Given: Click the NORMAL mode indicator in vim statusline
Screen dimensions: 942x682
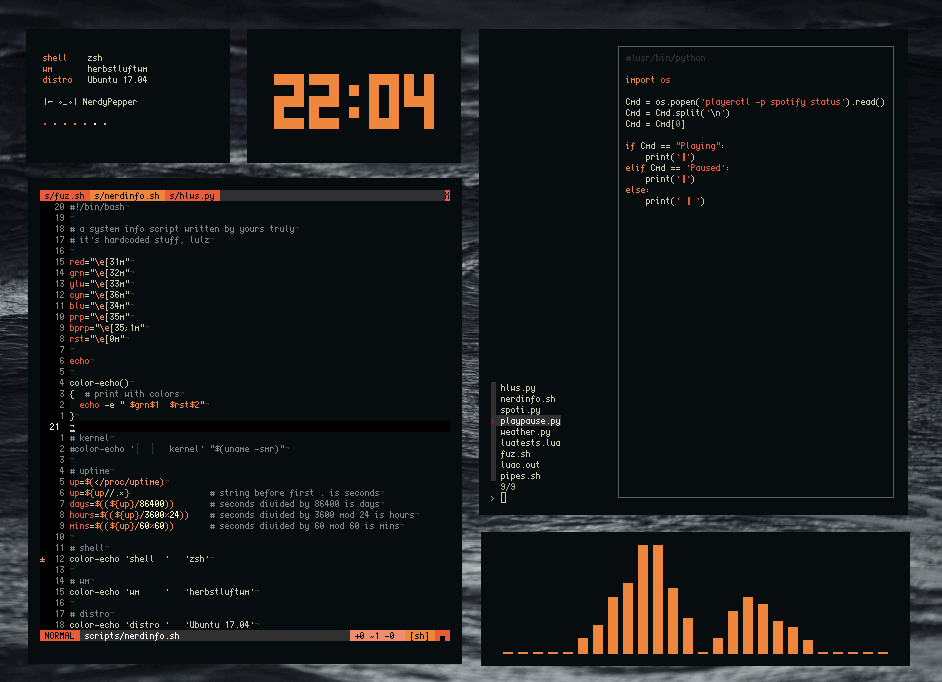Looking at the screenshot, I should (59, 636).
